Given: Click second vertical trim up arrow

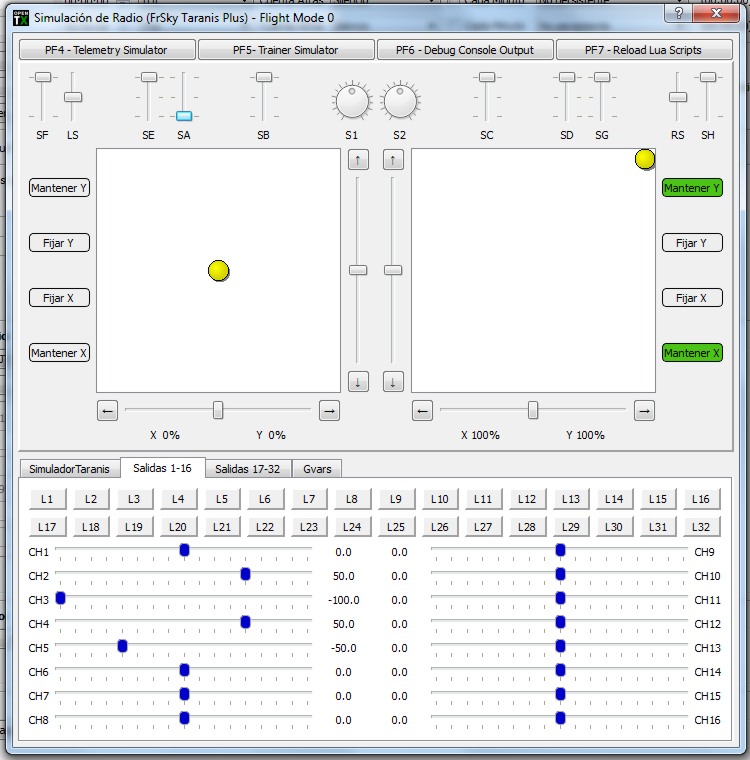Looking at the screenshot, I should (393, 160).
